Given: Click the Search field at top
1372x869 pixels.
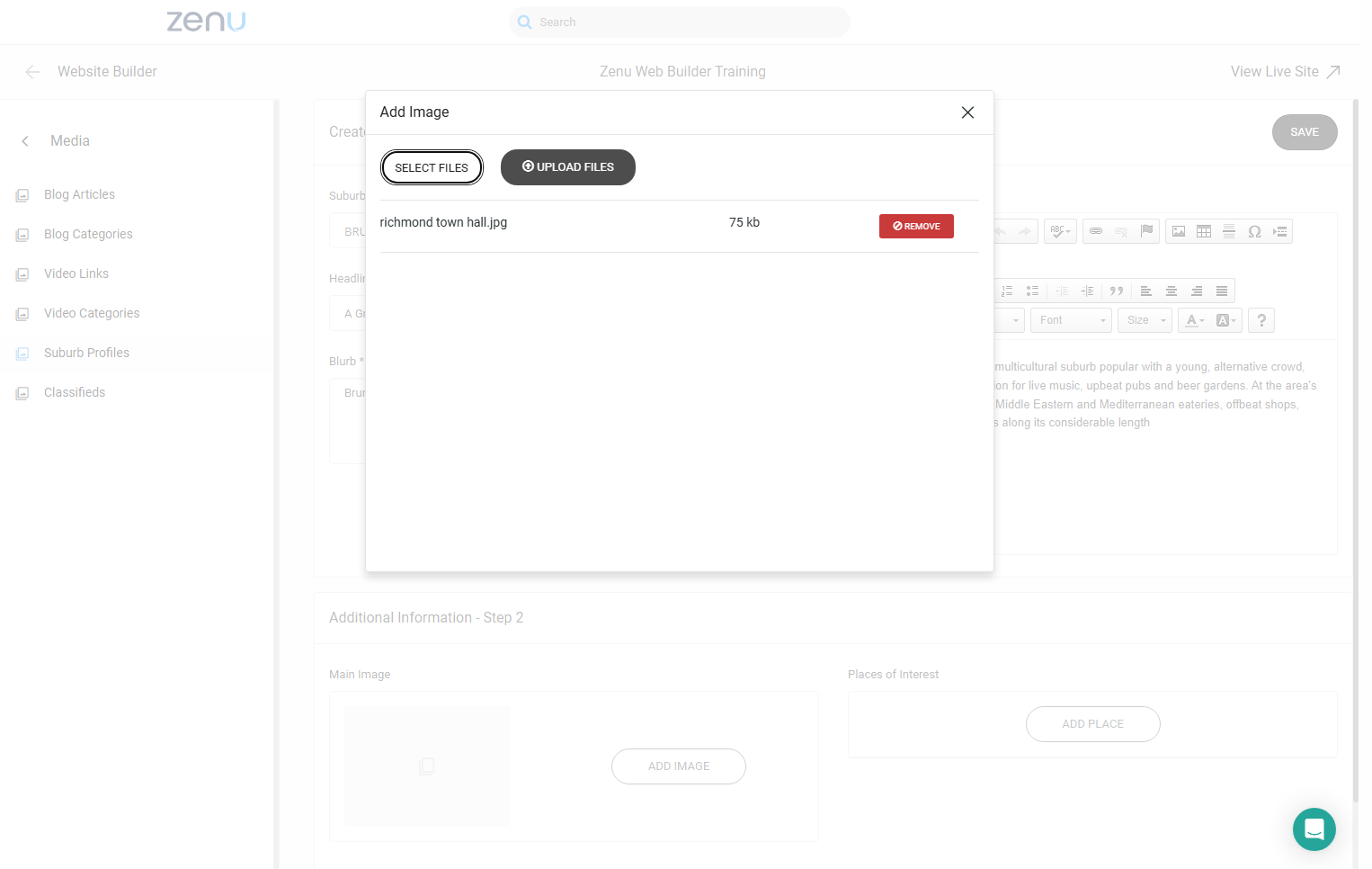Looking at the screenshot, I should click(x=679, y=22).
